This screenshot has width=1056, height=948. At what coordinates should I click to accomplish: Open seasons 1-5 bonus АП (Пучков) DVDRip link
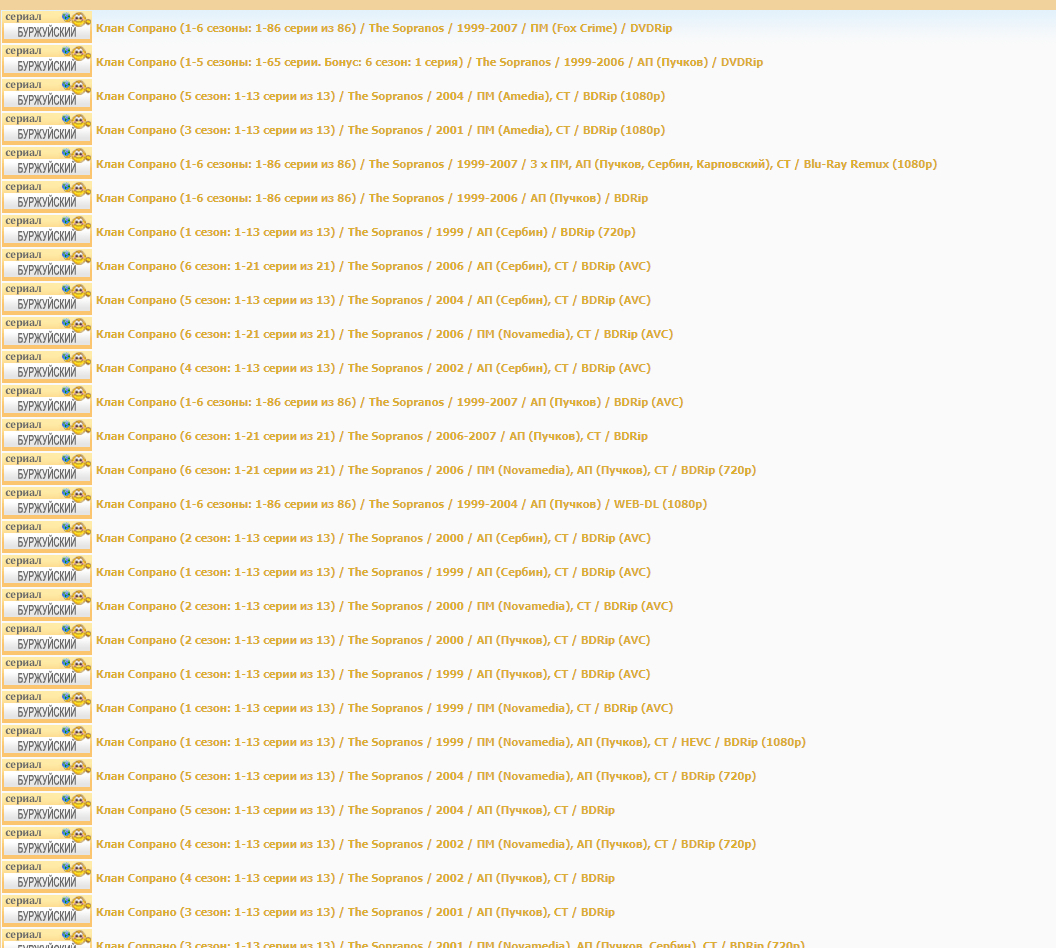click(x=429, y=62)
